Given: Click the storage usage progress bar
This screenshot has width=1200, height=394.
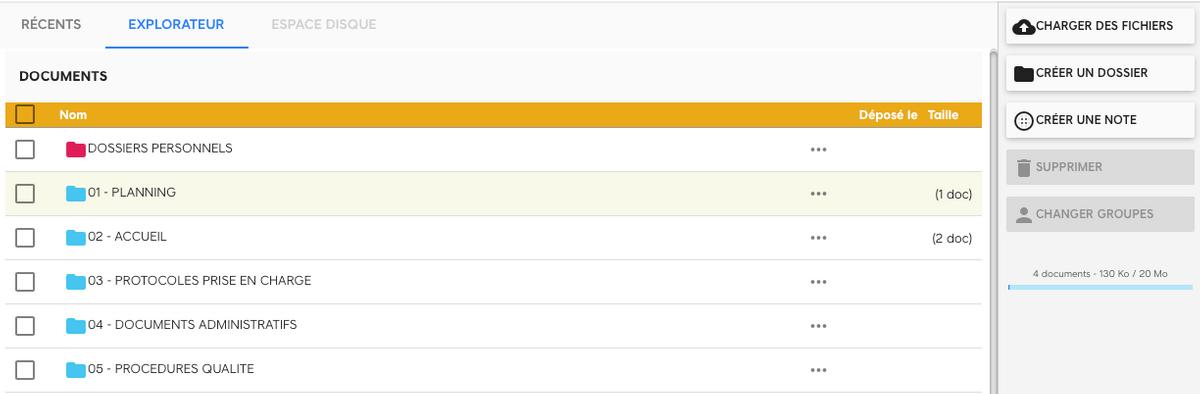Looking at the screenshot, I should [1098, 287].
